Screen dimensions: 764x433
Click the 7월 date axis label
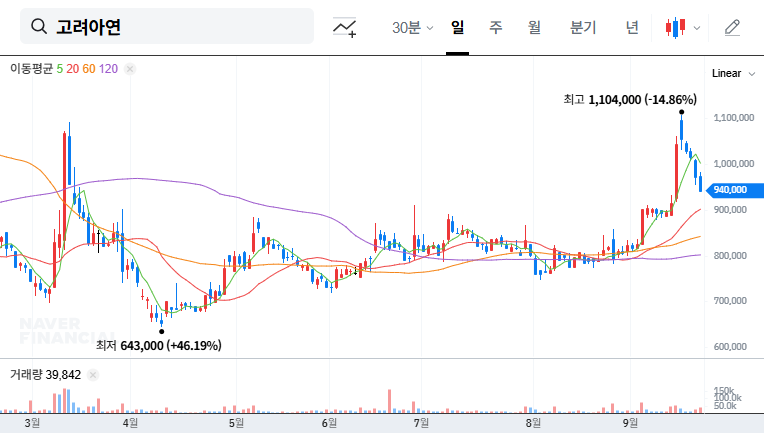point(421,423)
